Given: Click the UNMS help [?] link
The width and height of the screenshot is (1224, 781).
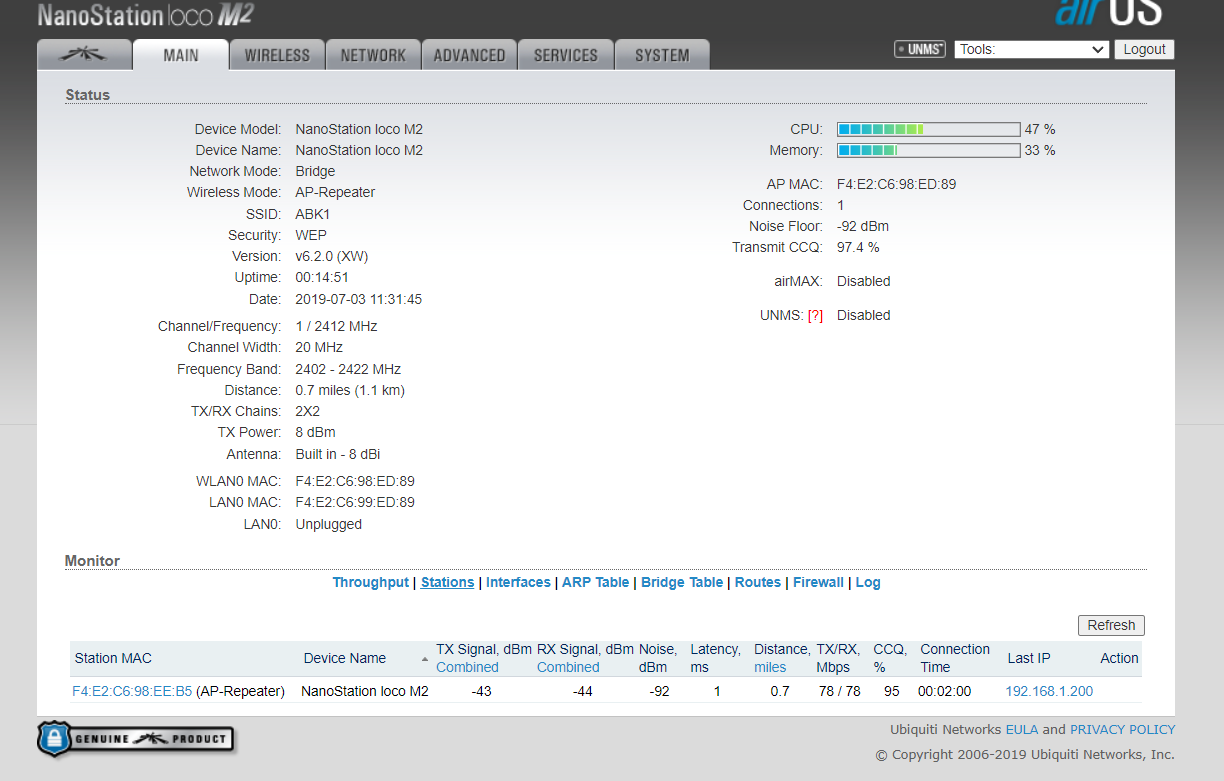Looking at the screenshot, I should [x=815, y=315].
